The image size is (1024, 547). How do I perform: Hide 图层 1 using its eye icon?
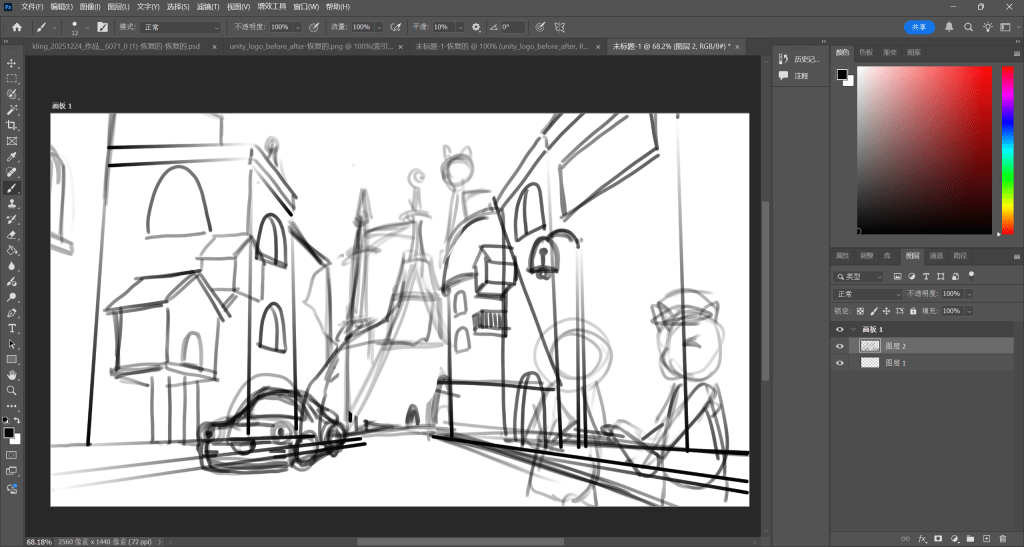coord(840,364)
